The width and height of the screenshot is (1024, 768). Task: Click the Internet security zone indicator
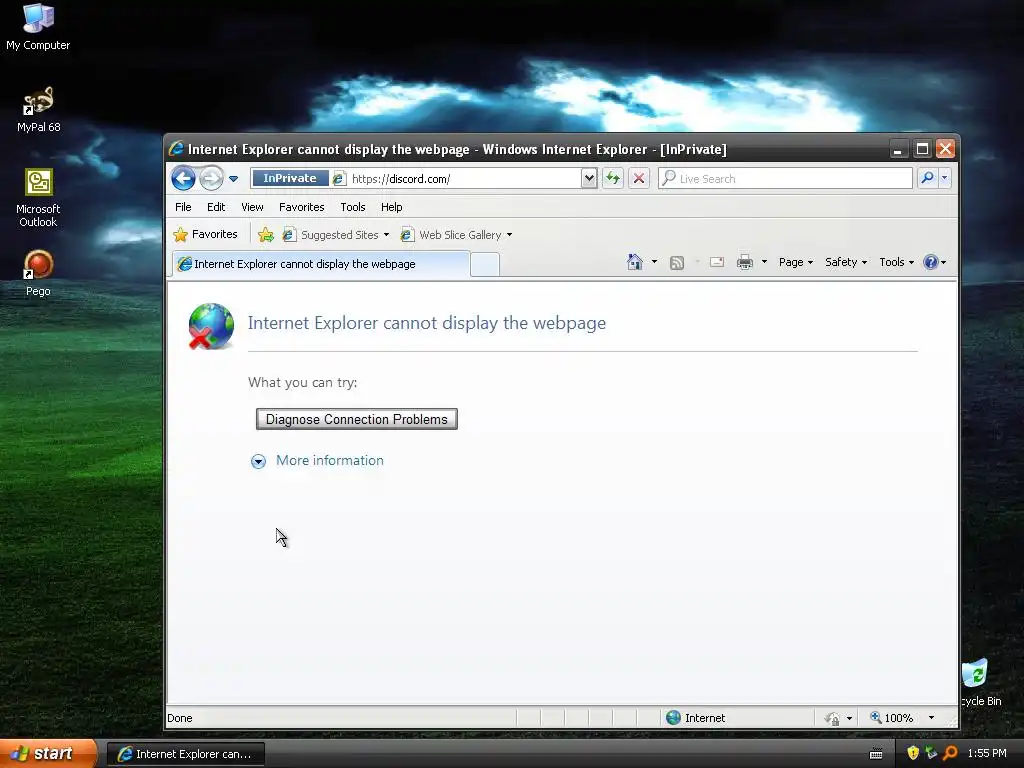pyautogui.click(x=696, y=718)
